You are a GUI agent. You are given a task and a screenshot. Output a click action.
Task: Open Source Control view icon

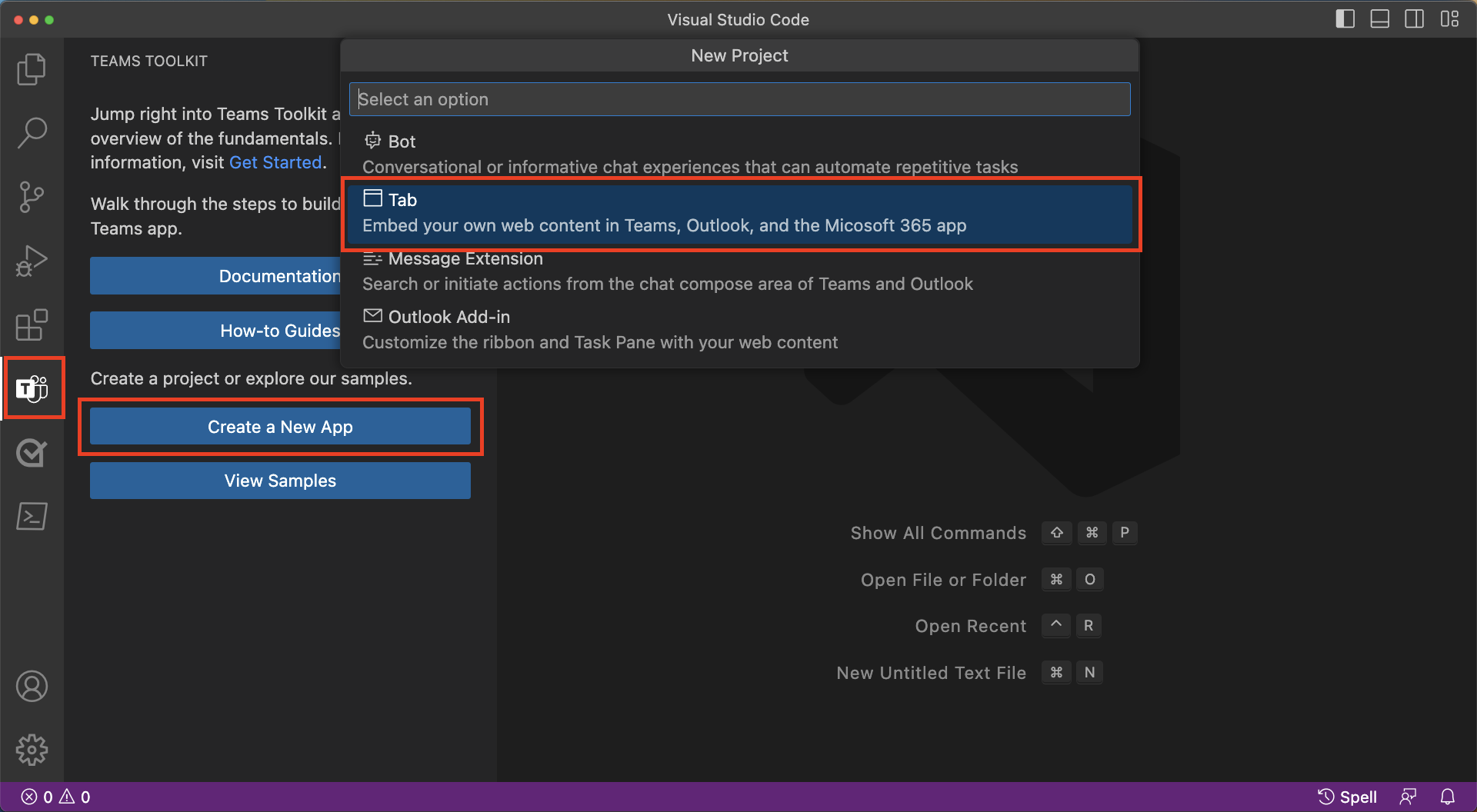point(32,197)
